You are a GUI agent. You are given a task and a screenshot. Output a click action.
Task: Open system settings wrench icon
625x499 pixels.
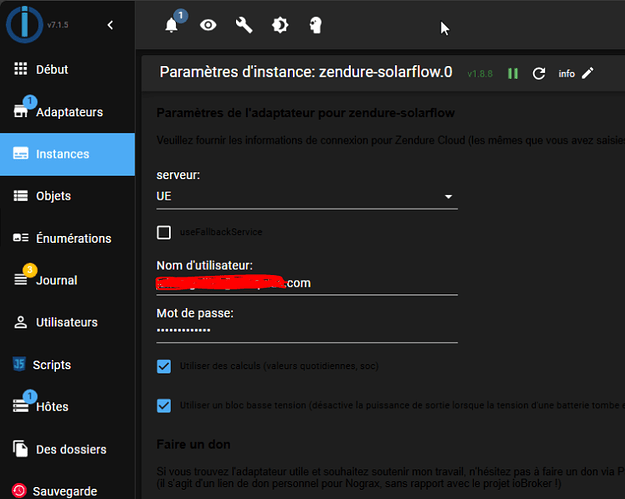(244, 26)
